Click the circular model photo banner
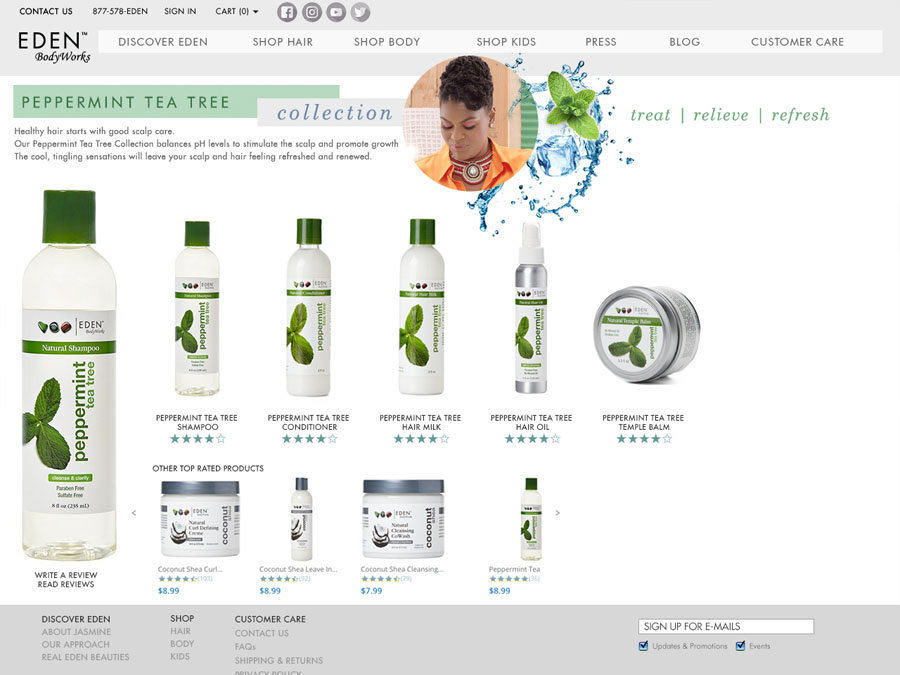Viewport: 900px width, 675px height. [x=471, y=123]
